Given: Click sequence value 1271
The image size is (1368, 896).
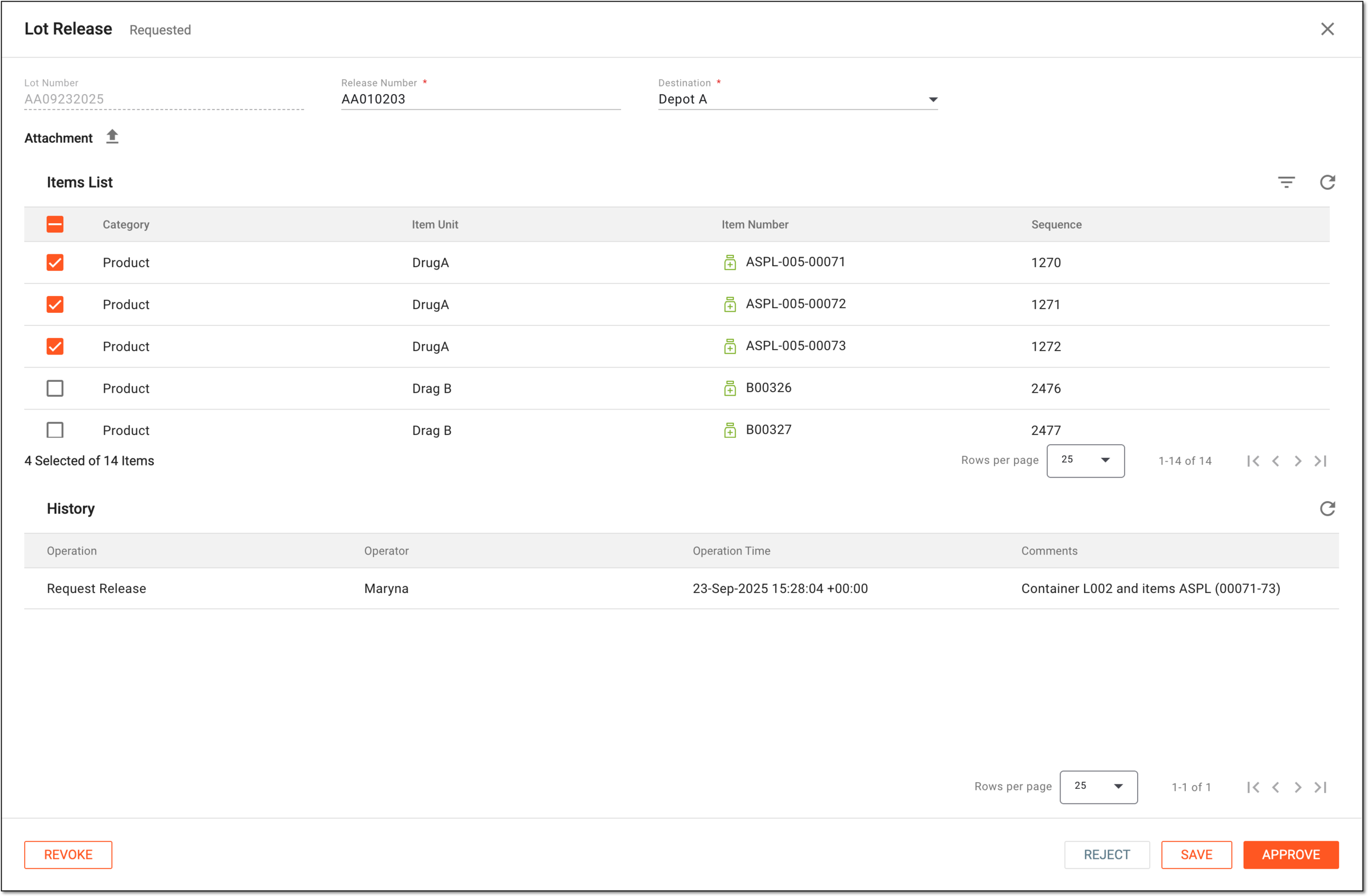Looking at the screenshot, I should [1046, 305].
